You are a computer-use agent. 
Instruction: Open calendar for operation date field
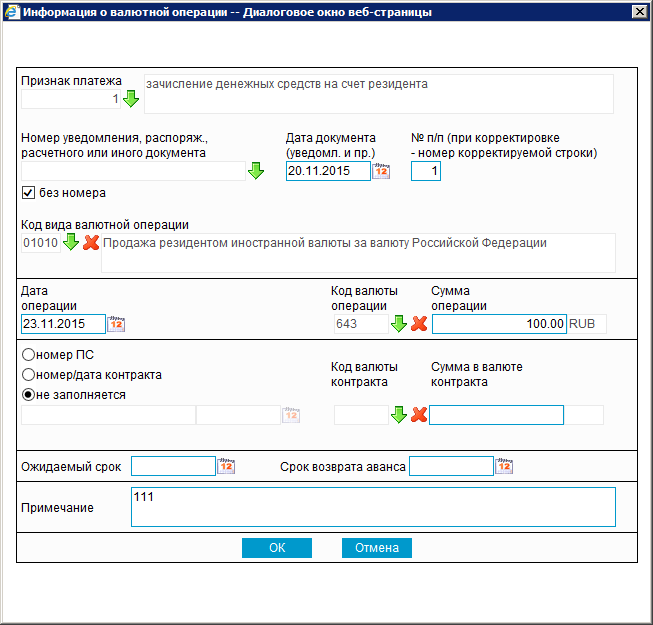[x=116, y=324]
